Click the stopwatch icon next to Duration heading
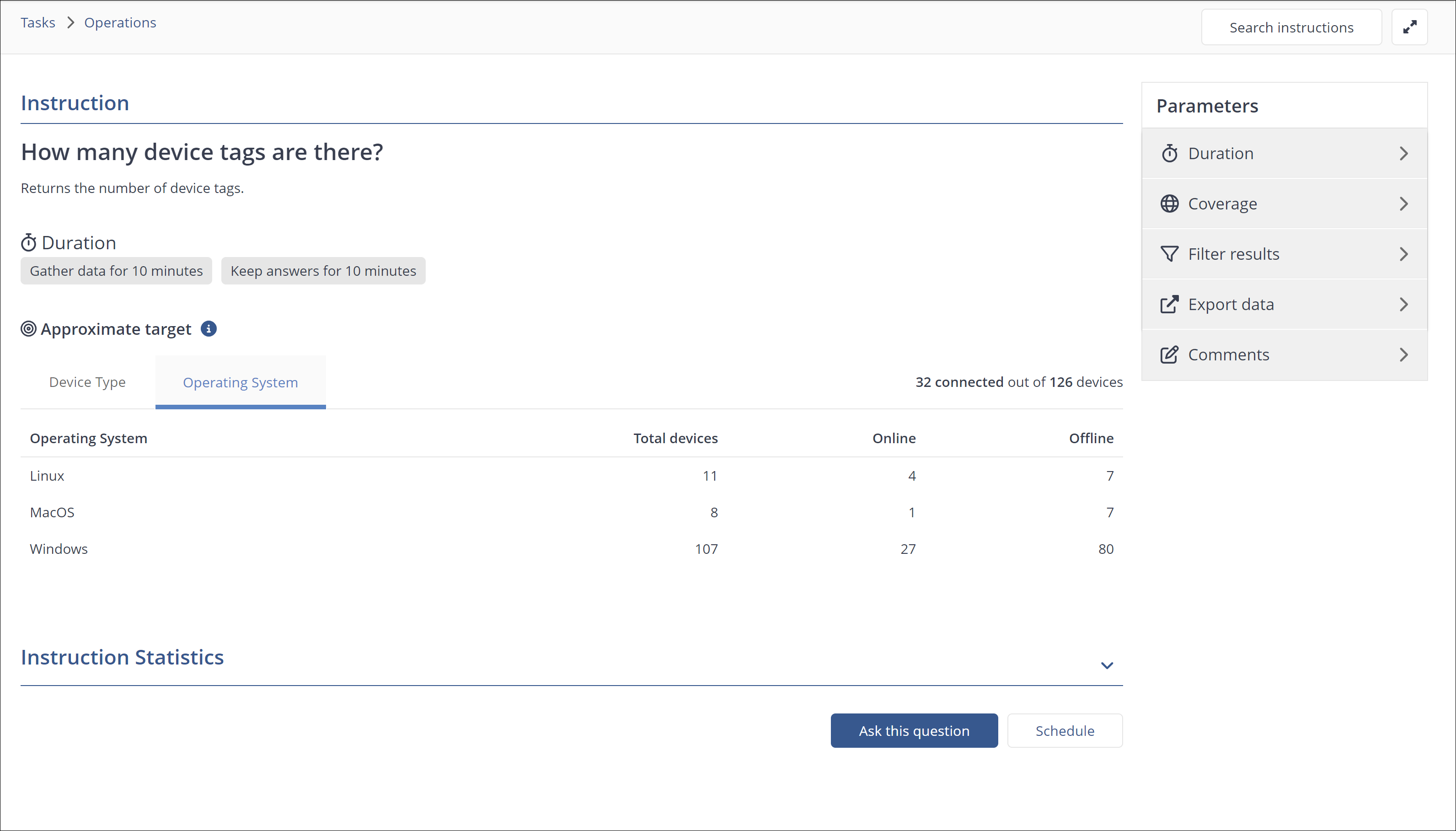The image size is (1456, 831). [x=28, y=243]
